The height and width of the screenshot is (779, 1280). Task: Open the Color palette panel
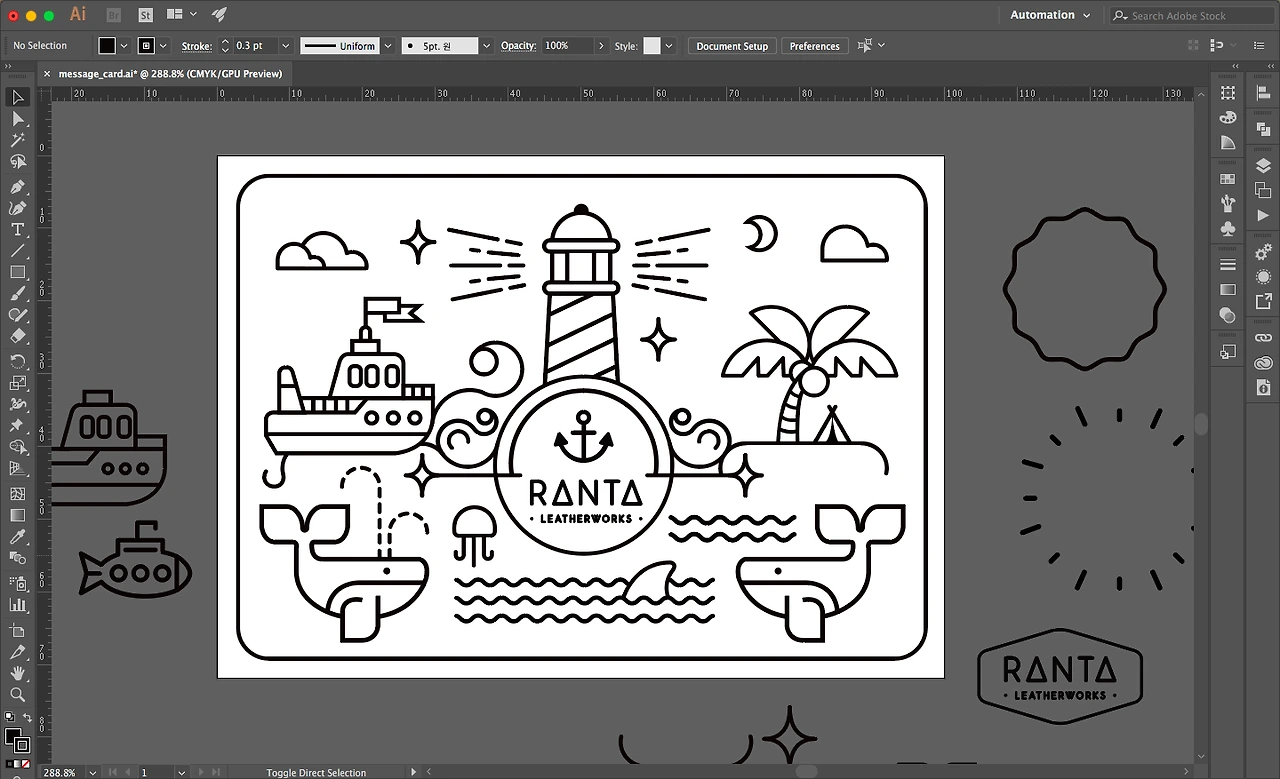click(x=1228, y=117)
